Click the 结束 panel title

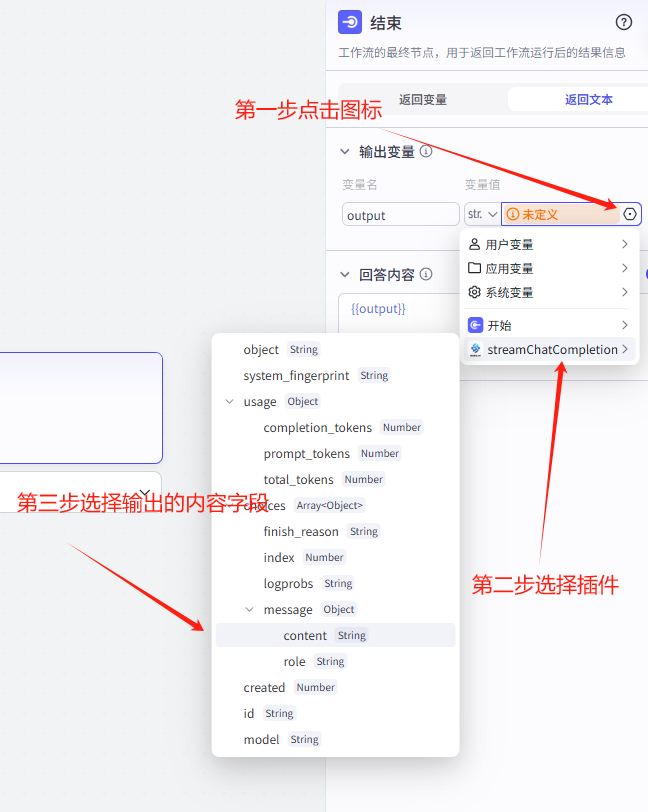pos(385,23)
